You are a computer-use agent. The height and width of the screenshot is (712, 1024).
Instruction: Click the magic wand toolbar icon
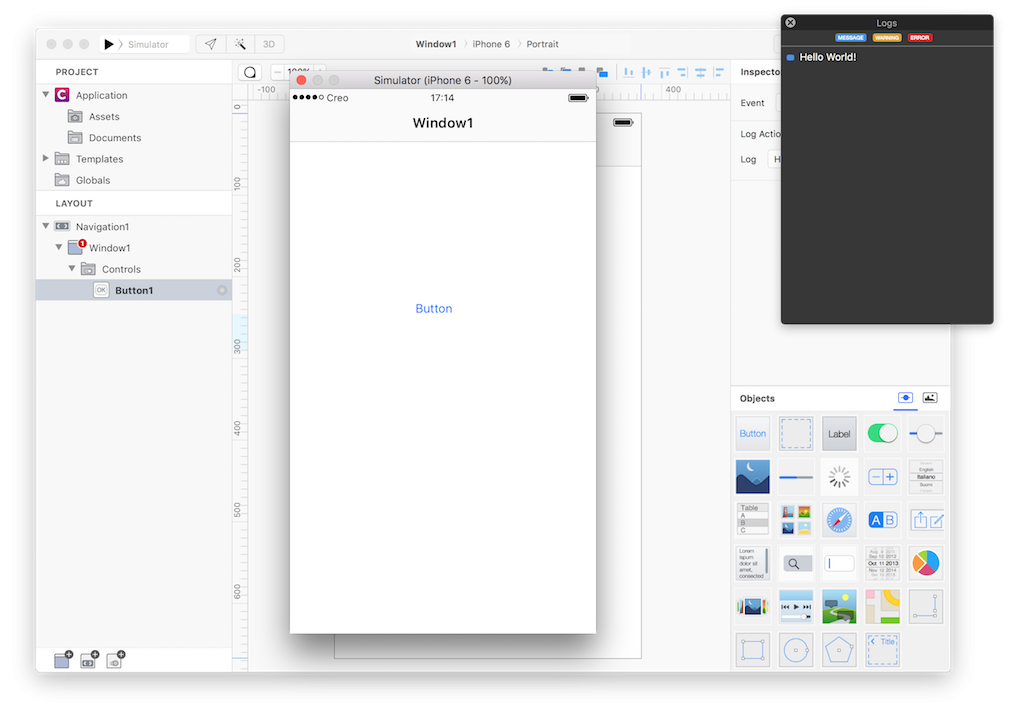click(x=240, y=44)
